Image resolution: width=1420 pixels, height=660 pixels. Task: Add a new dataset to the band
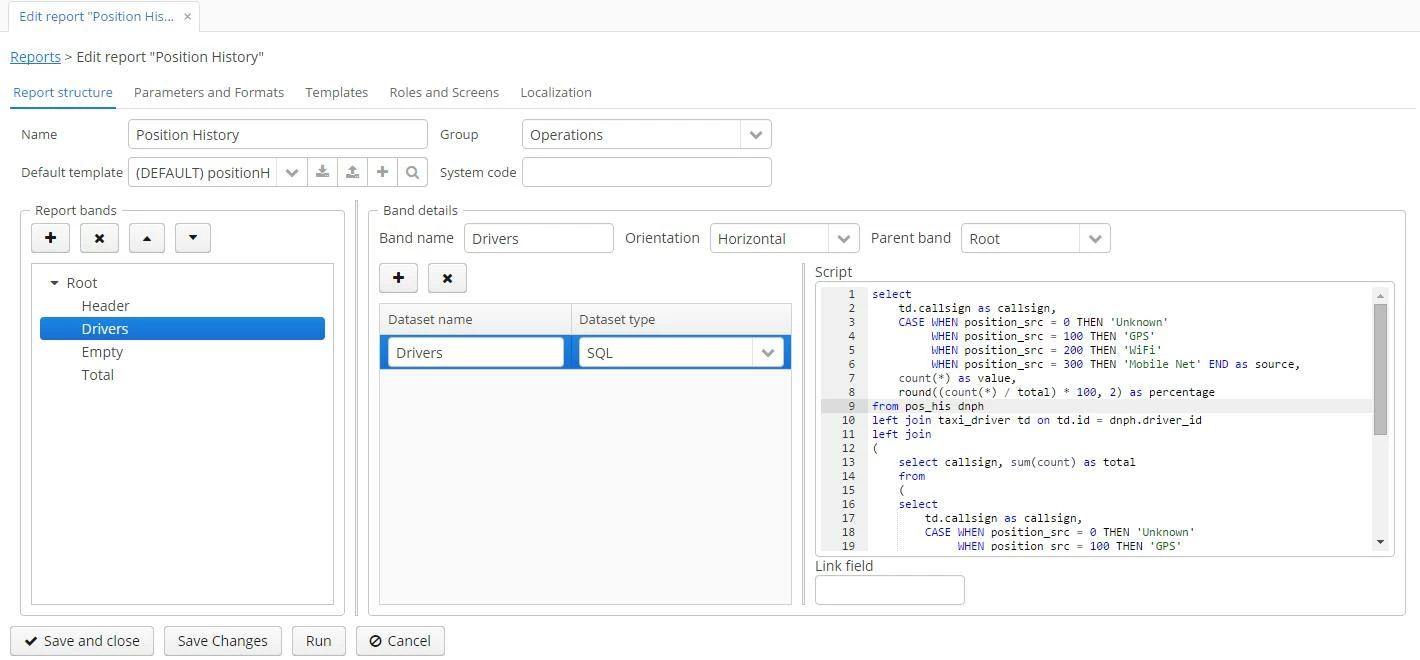coord(398,278)
